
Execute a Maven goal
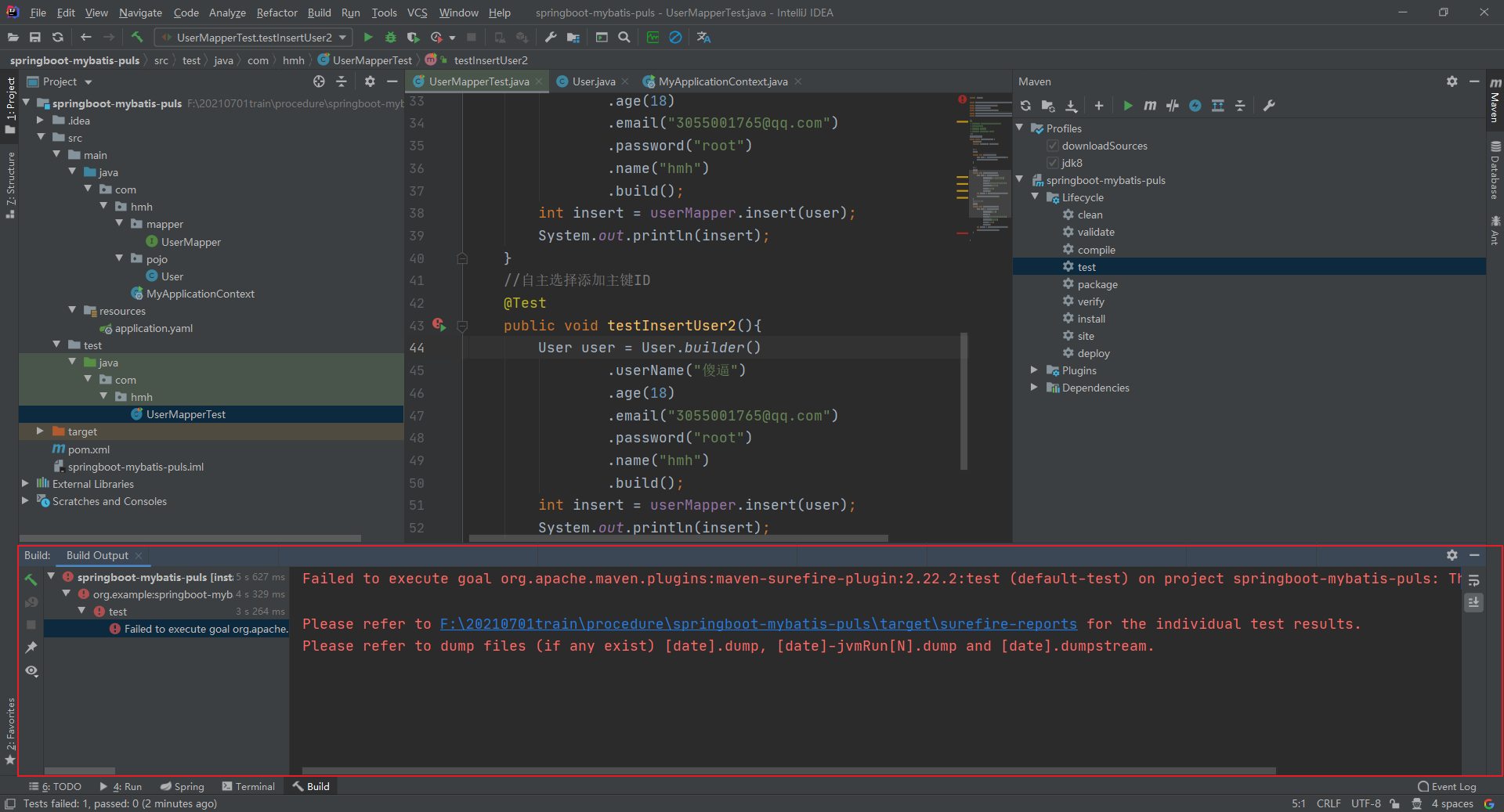pyautogui.click(x=1150, y=106)
